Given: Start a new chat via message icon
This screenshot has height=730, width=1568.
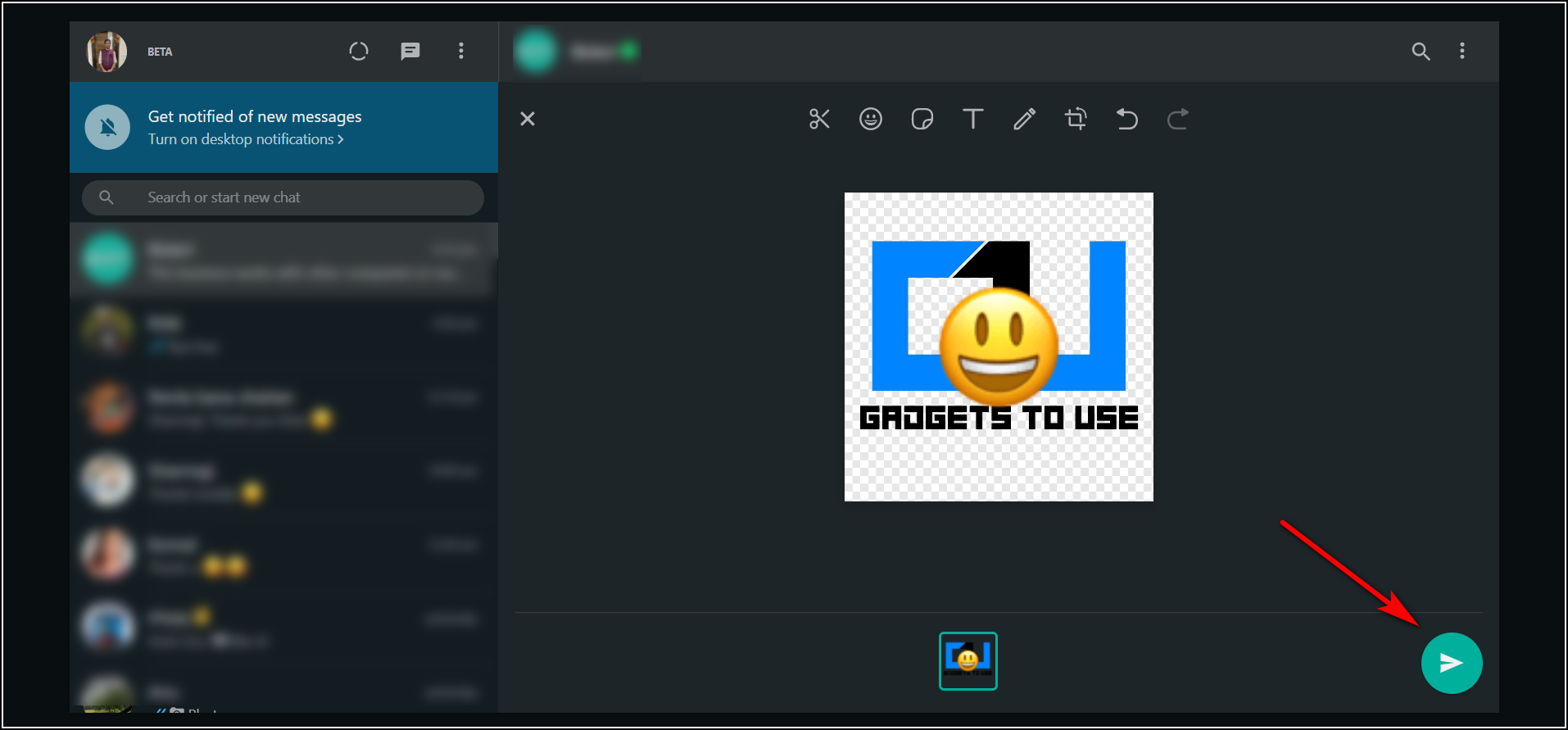Looking at the screenshot, I should click(410, 51).
